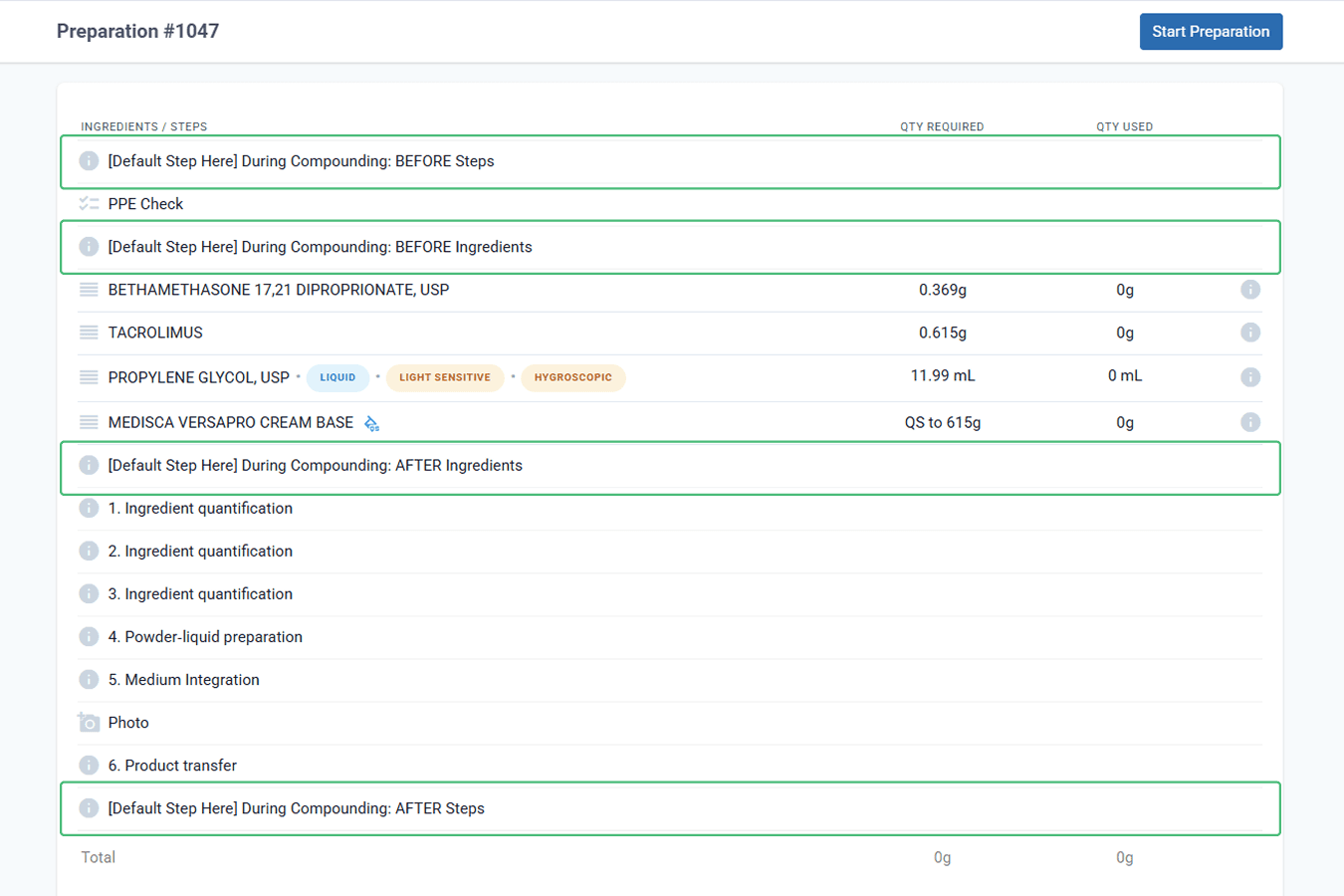Screen dimensions: 1344x896
Task: Click info icon for Medium Integration step
Action: [89, 679]
